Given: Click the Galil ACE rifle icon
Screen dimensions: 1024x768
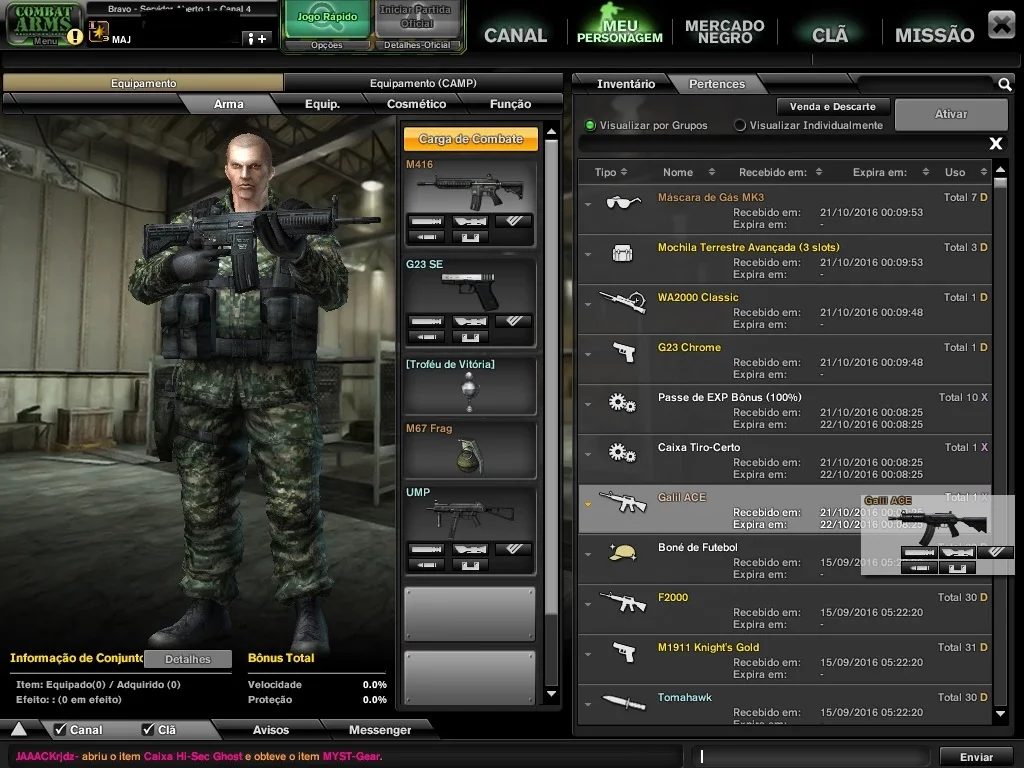Looking at the screenshot, I should click(x=622, y=502).
